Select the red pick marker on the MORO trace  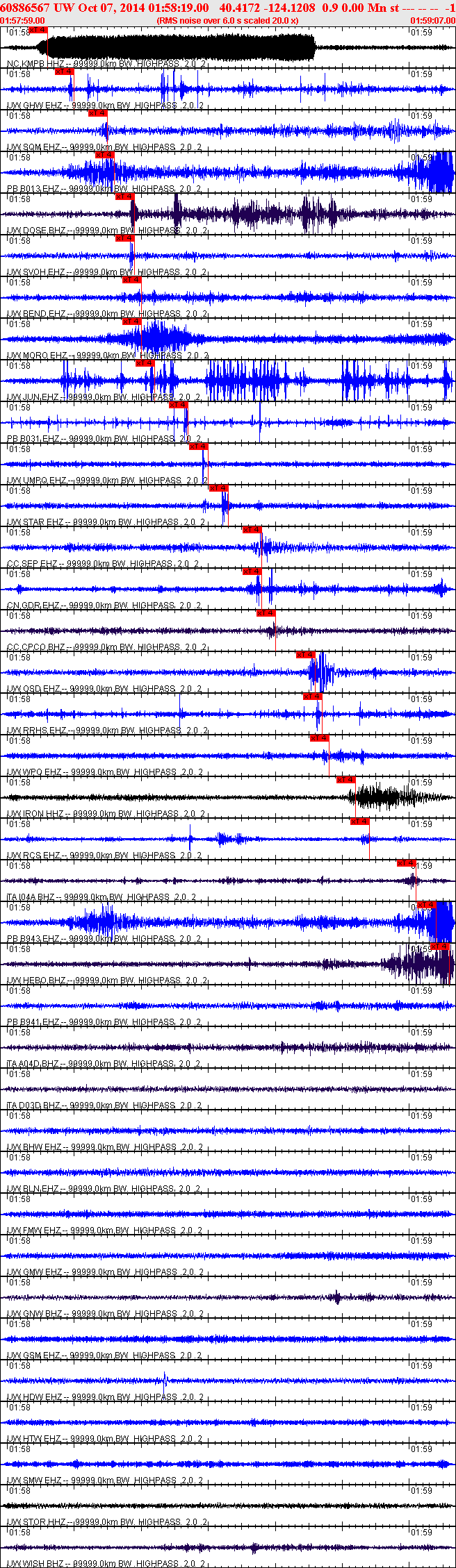pos(132,322)
